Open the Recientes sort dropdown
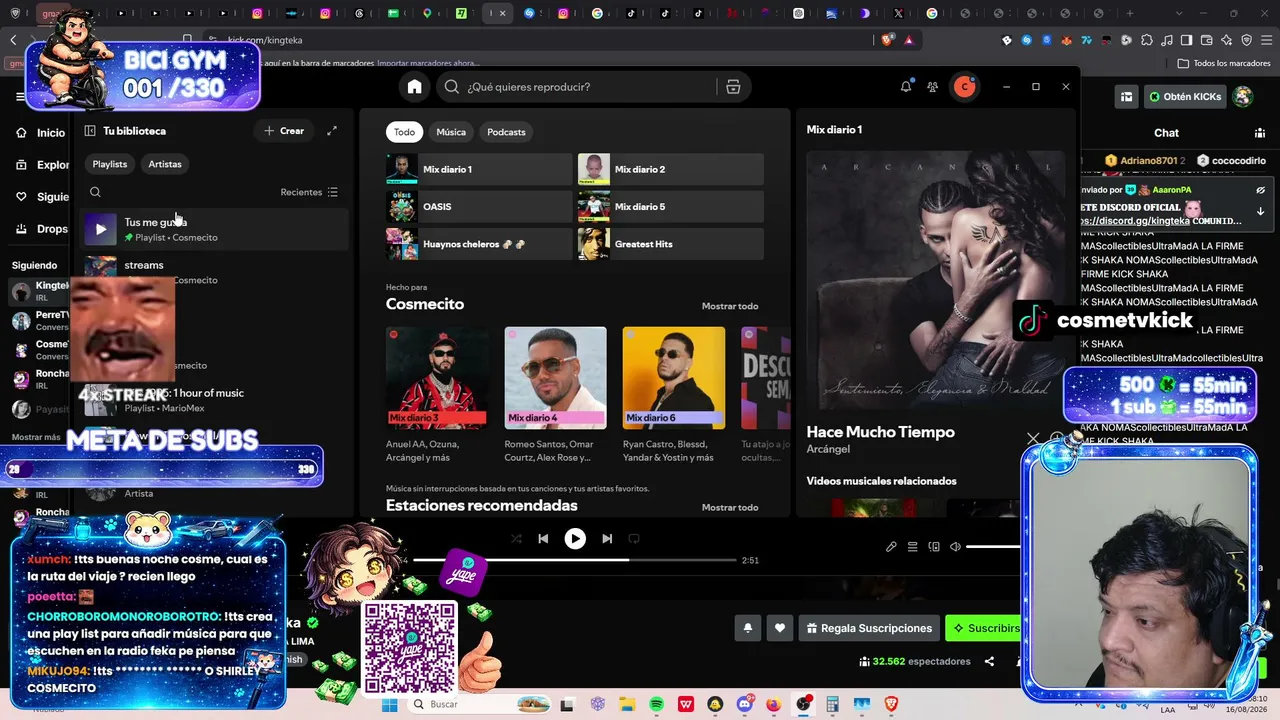Viewport: 1280px width, 720px height. tap(309, 192)
